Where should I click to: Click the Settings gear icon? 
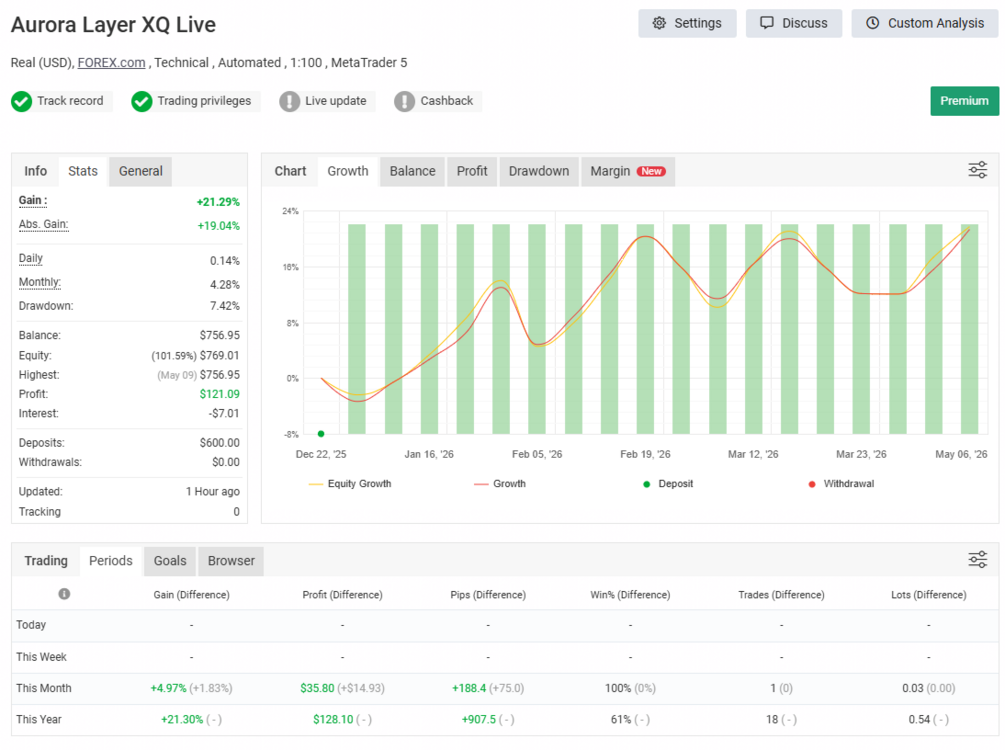click(659, 23)
